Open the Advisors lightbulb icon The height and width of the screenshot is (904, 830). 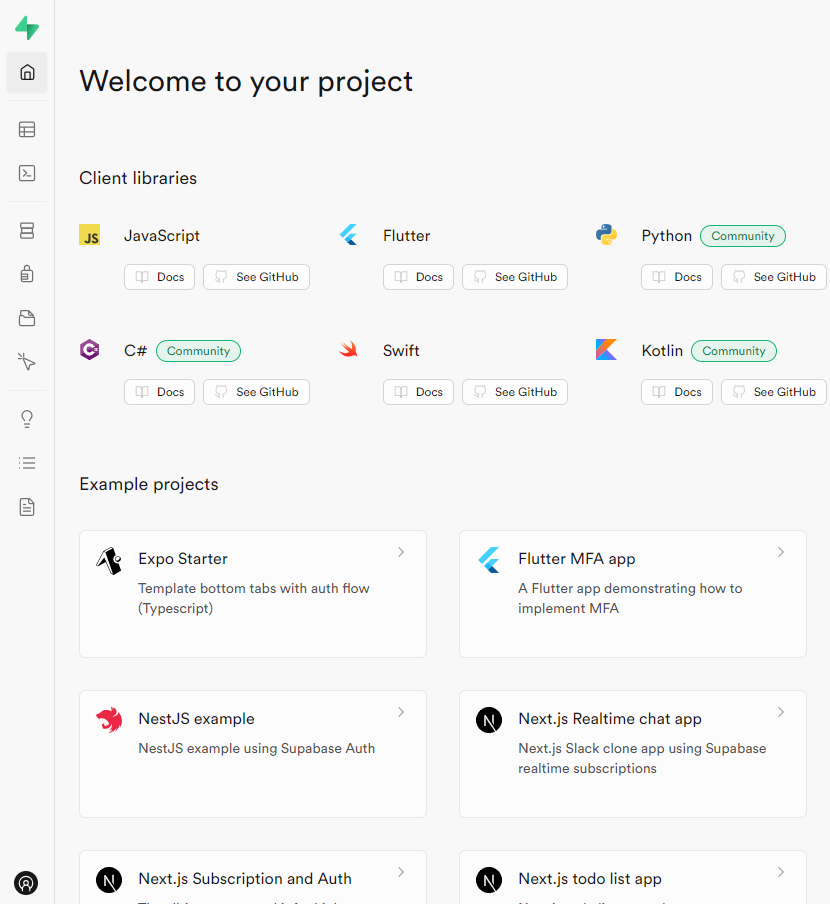pos(27,419)
